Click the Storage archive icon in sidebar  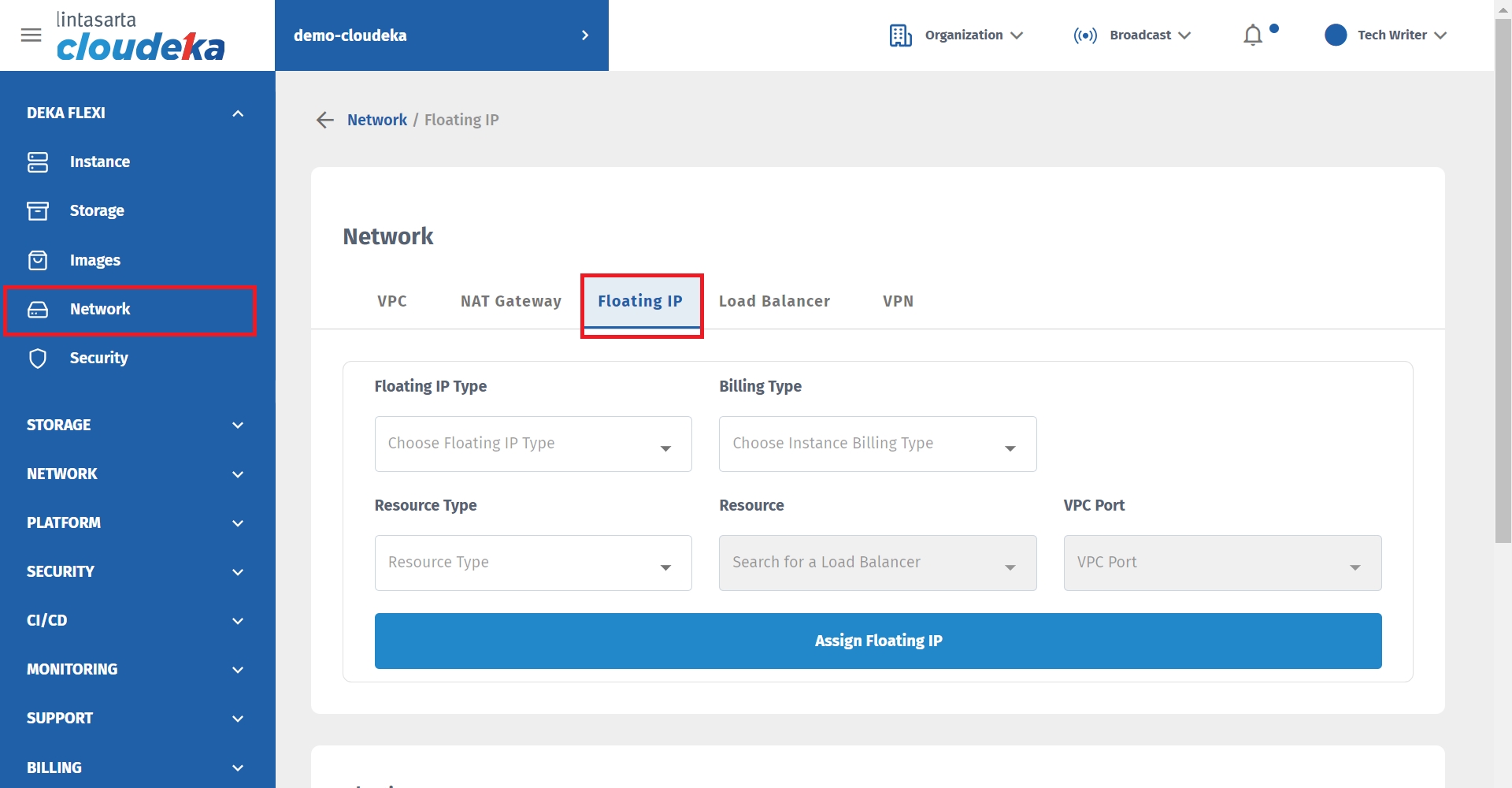coord(38,211)
